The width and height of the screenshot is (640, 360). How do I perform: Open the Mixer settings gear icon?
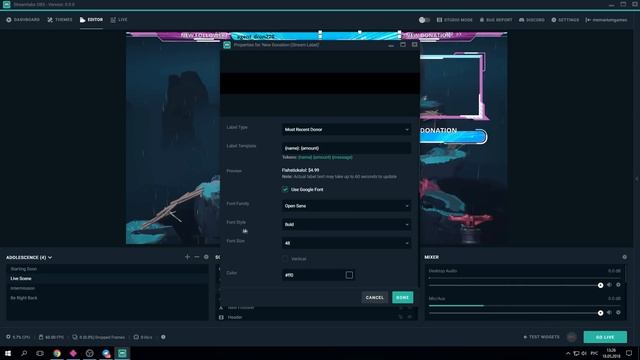point(624,257)
